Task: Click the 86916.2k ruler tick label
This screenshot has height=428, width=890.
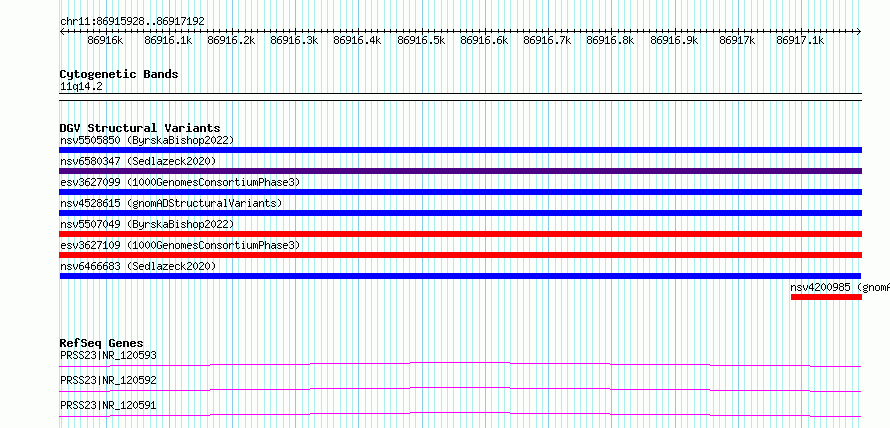Action: [232, 40]
